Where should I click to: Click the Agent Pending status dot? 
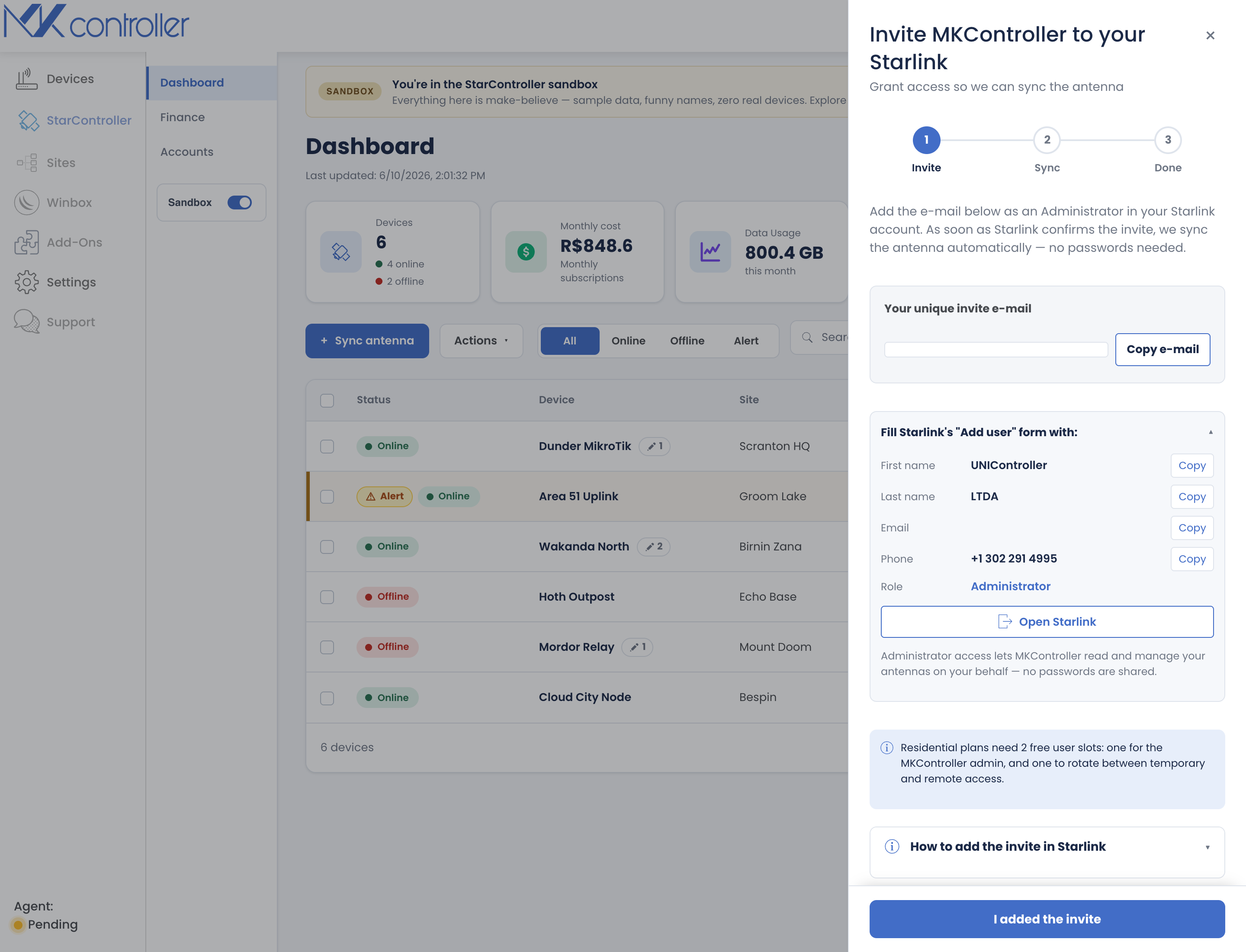(18, 924)
